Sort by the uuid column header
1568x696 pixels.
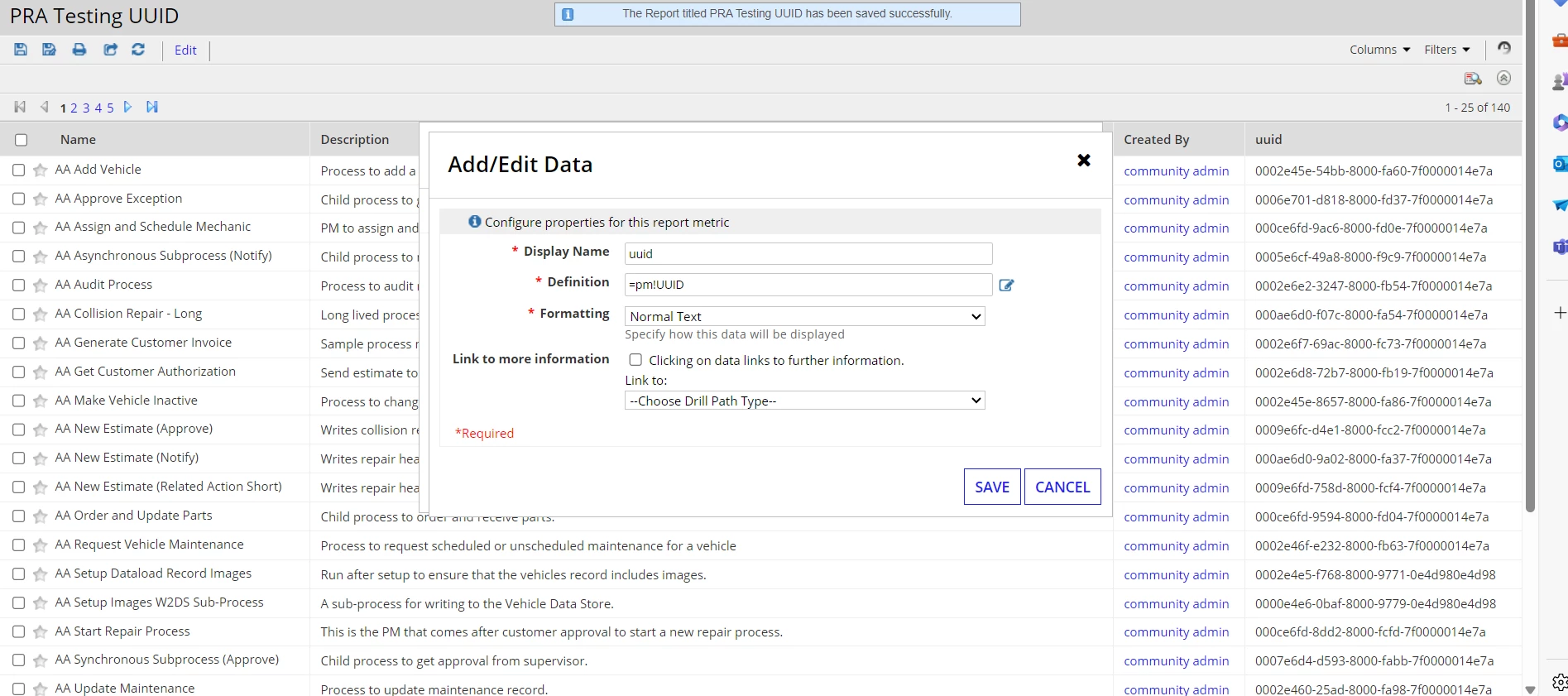(x=1268, y=140)
